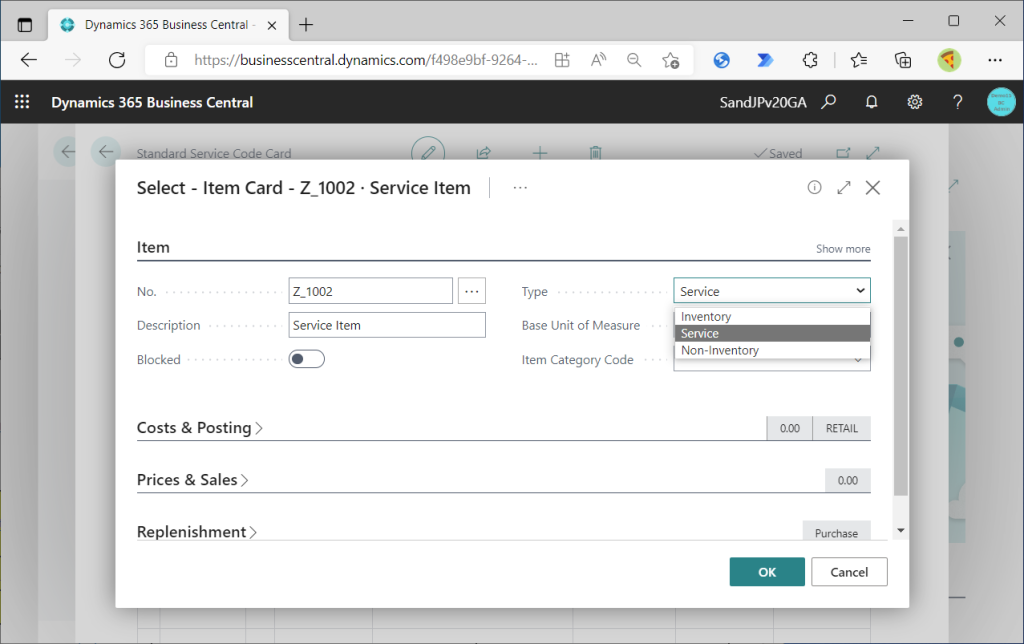Screen dimensions: 1024x644
Task: Click the delete trash icon on the background card
Action: [x=595, y=153]
